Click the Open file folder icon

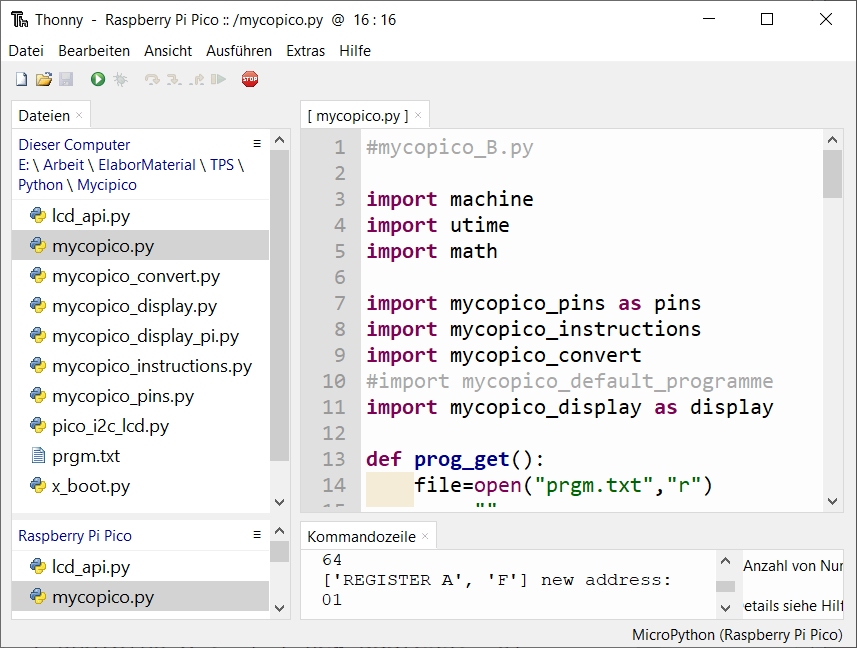(x=43, y=79)
